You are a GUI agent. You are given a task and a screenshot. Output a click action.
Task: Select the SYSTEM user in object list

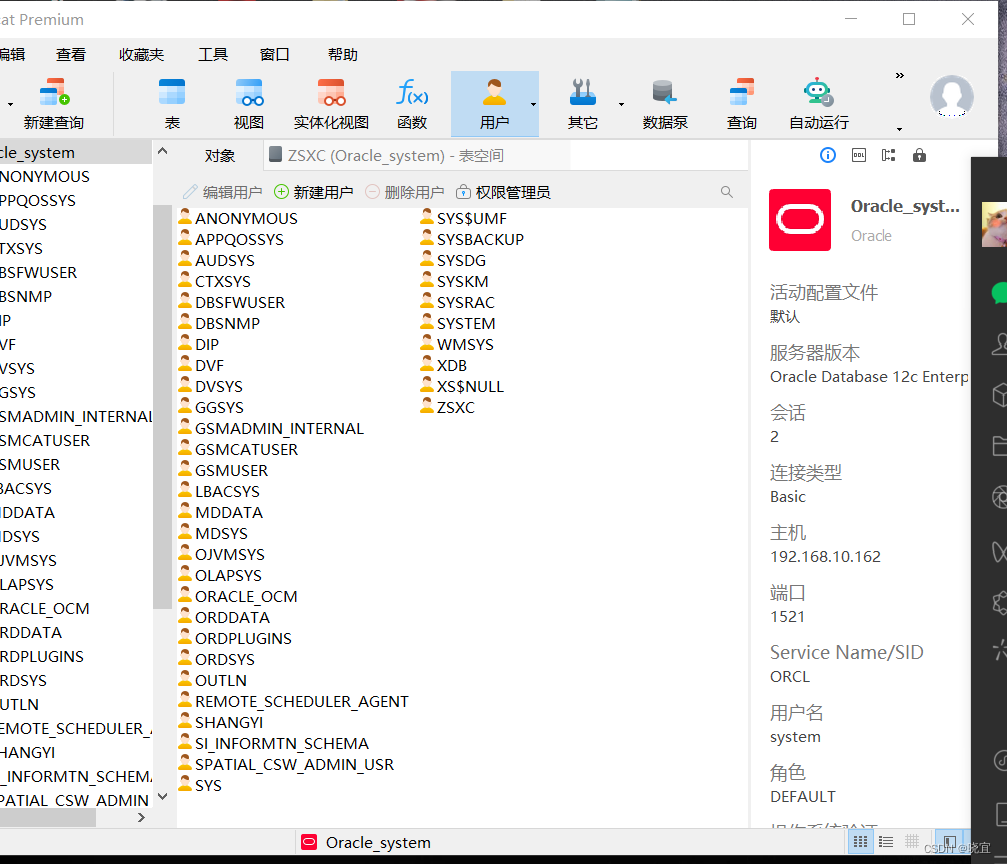tap(458, 324)
